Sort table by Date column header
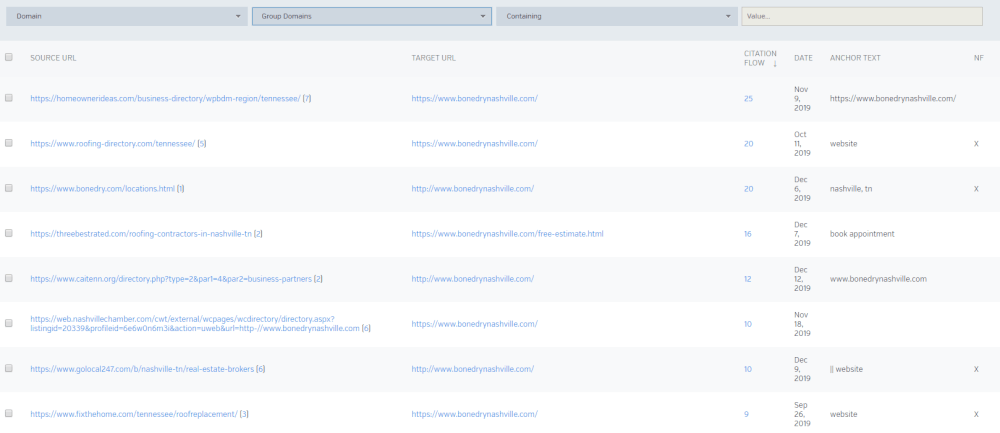Image resolution: width=1000 pixels, height=433 pixels. click(x=803, y=58)
